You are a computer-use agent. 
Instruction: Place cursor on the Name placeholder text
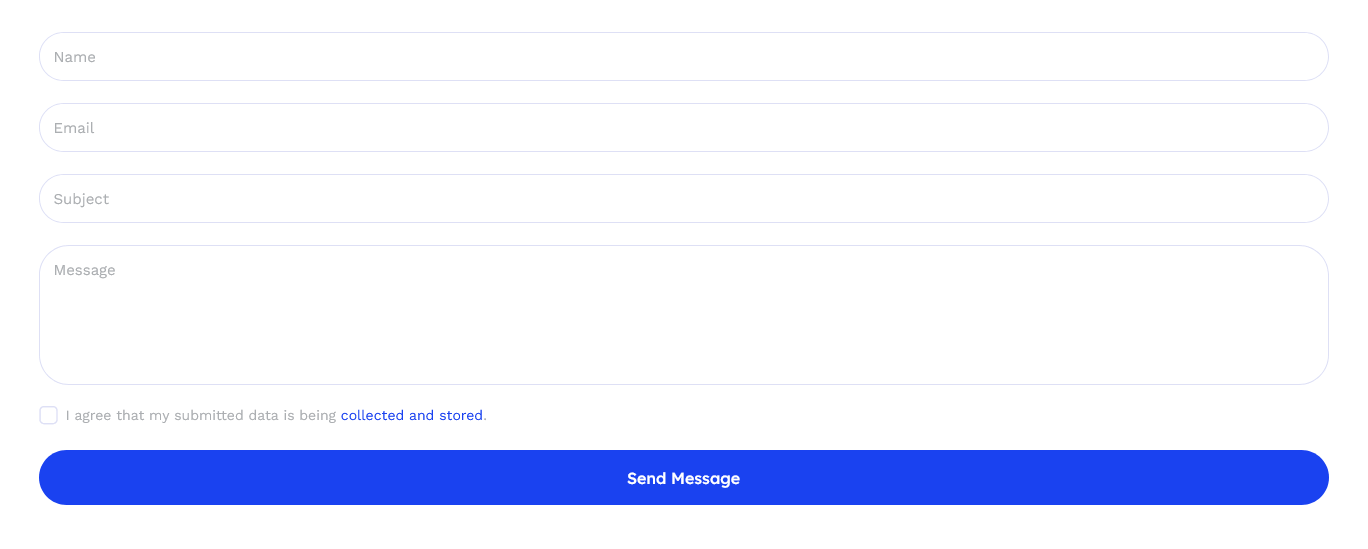point(75,57)
